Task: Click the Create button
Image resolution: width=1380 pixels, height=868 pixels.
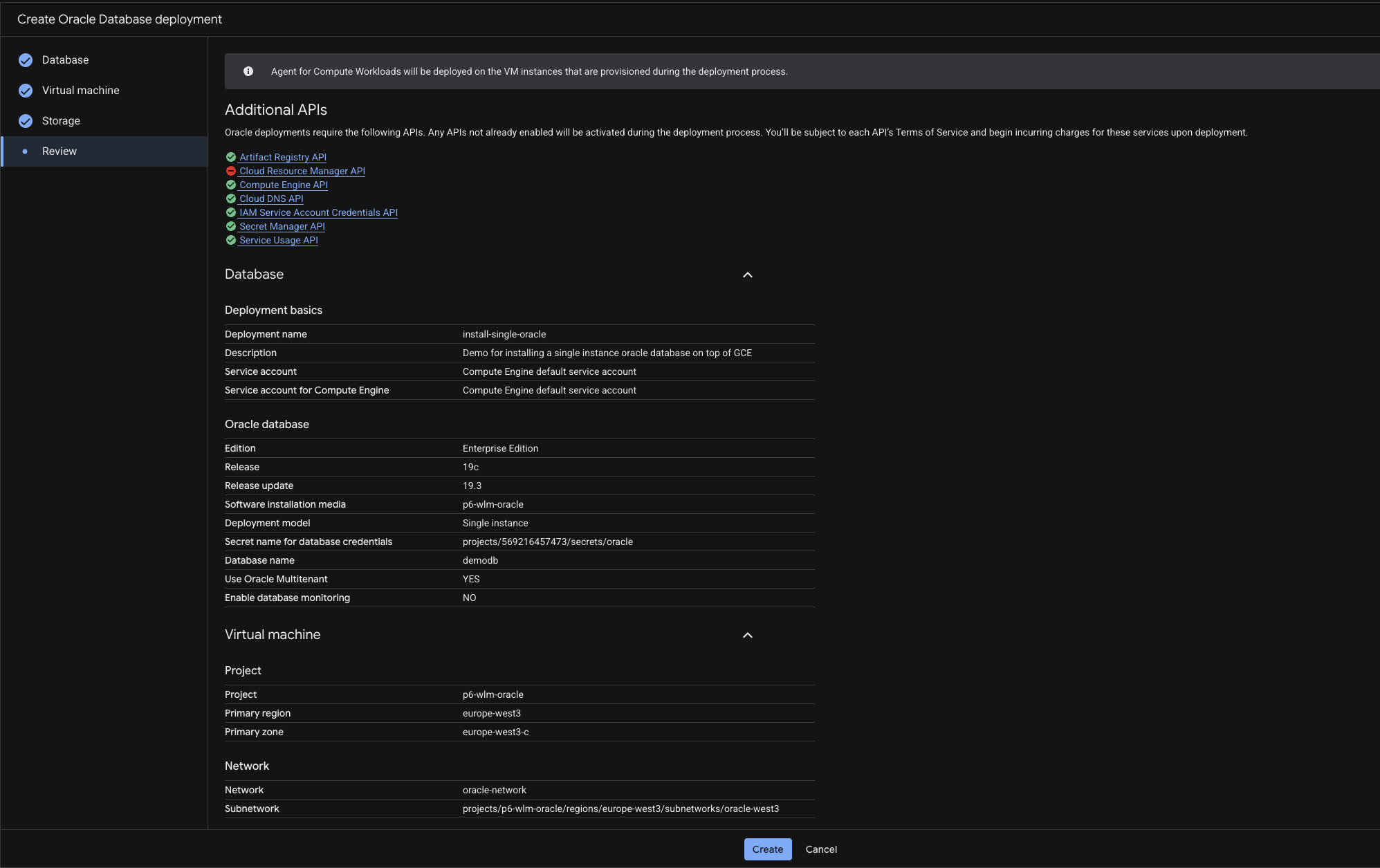Action: [768, 849]
